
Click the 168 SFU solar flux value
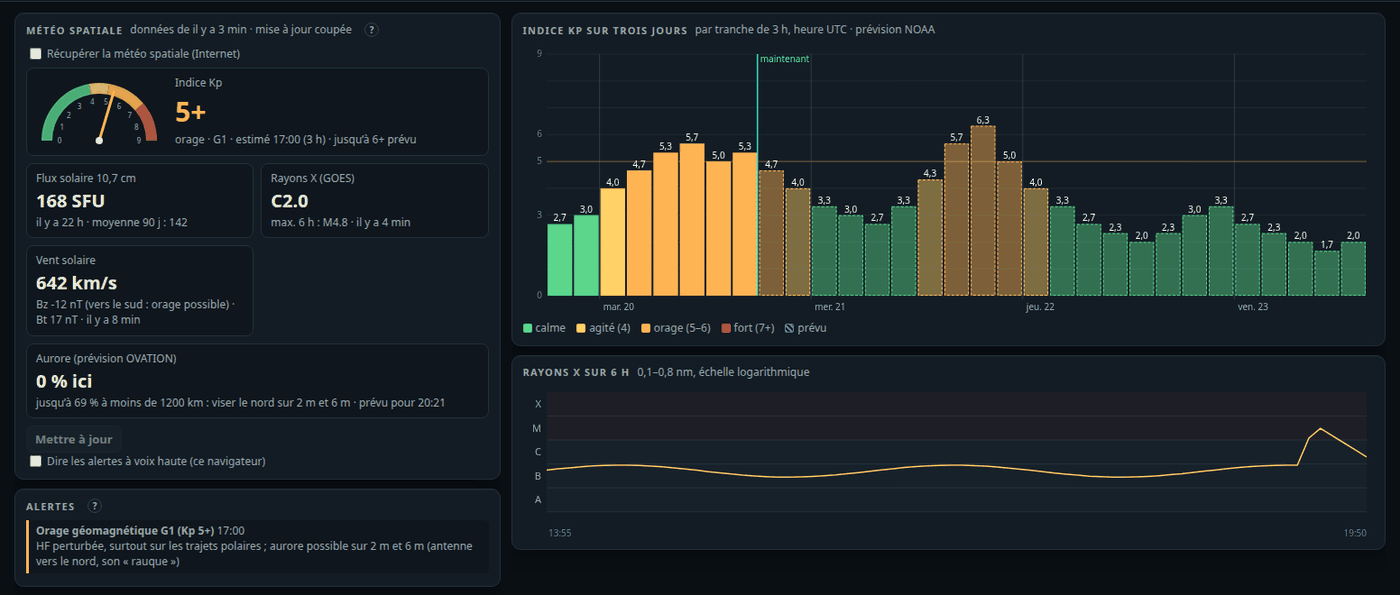pyautogui.click(x=72, y=201)
